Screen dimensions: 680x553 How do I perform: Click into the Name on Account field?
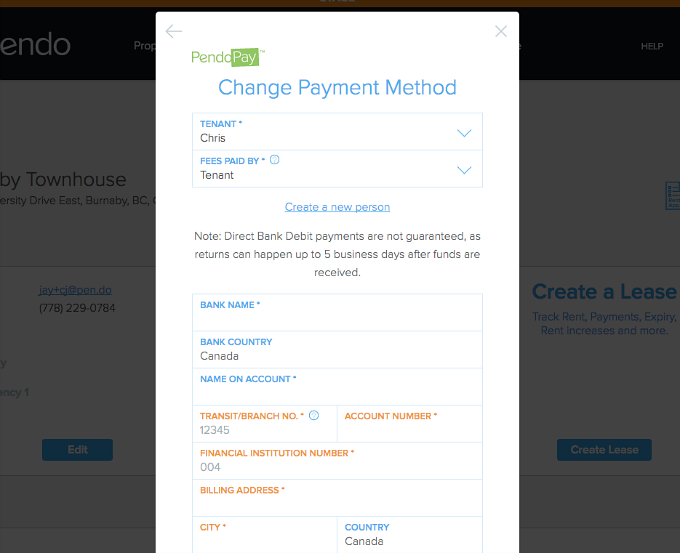(337, 387)
